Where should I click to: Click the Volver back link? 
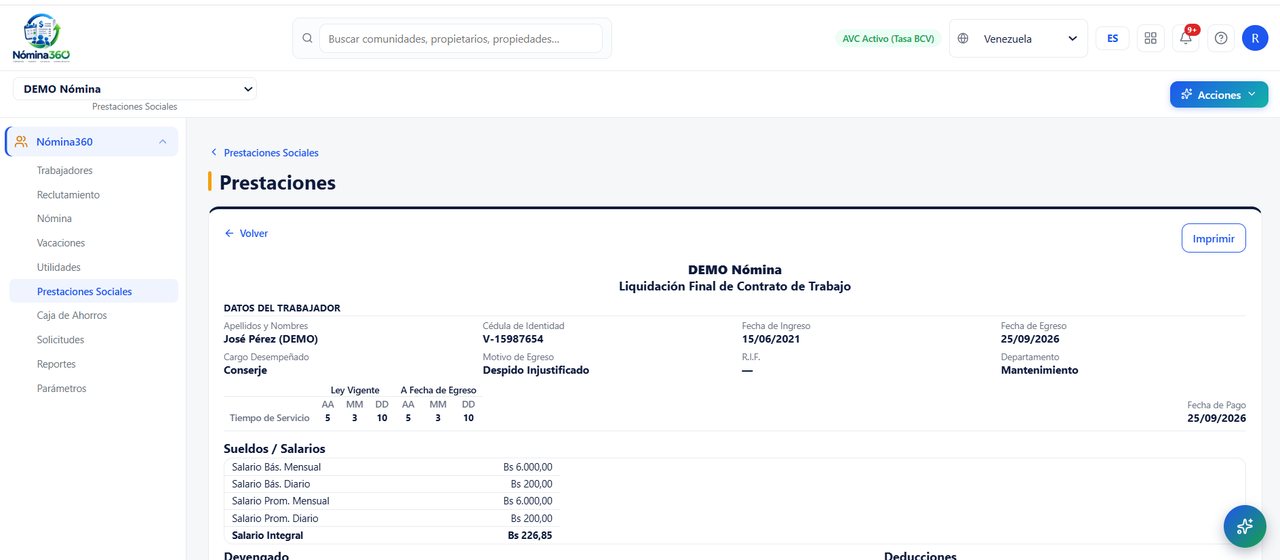[246, 233]
